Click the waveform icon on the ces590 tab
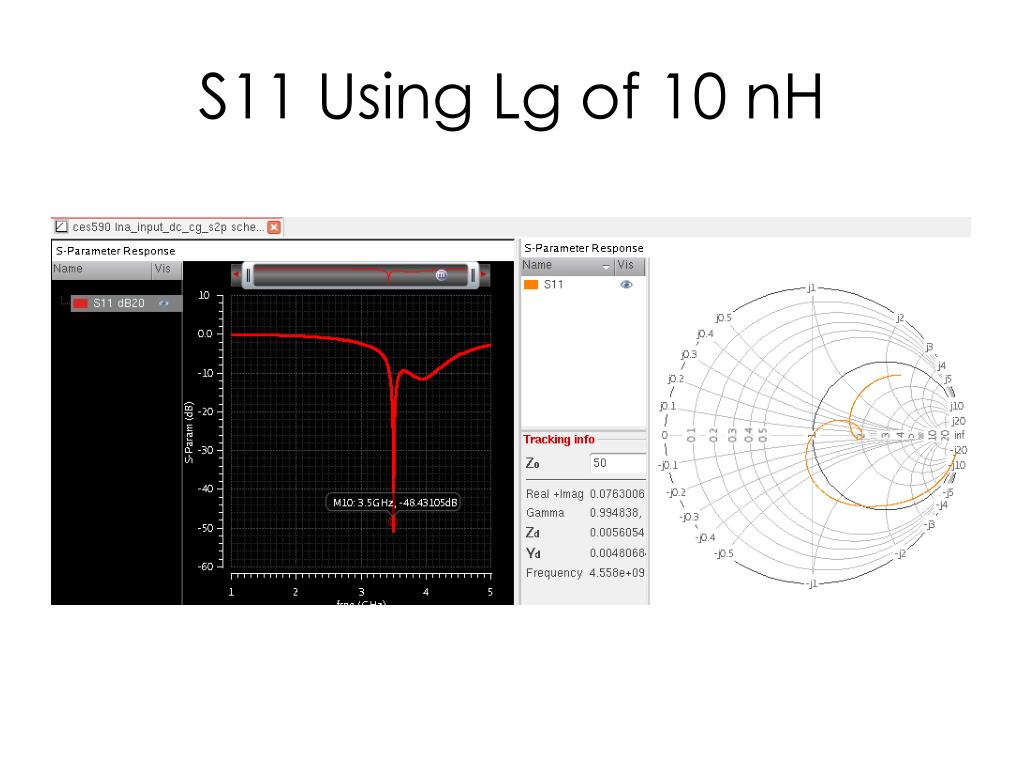The width and height of the screenshot is (1024, 768). pos(61,227)
